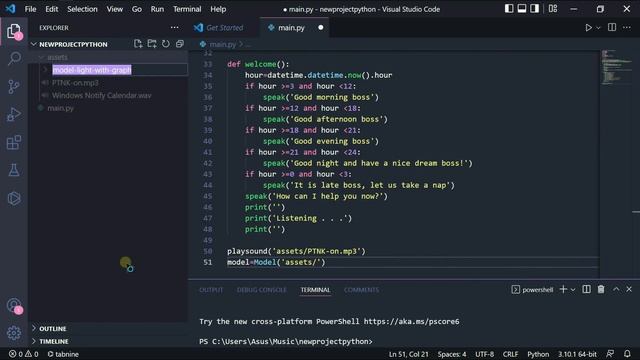Switch to the COMMENTS panel tab
Viewport: 640px width, 360px height.
point(361,290)
